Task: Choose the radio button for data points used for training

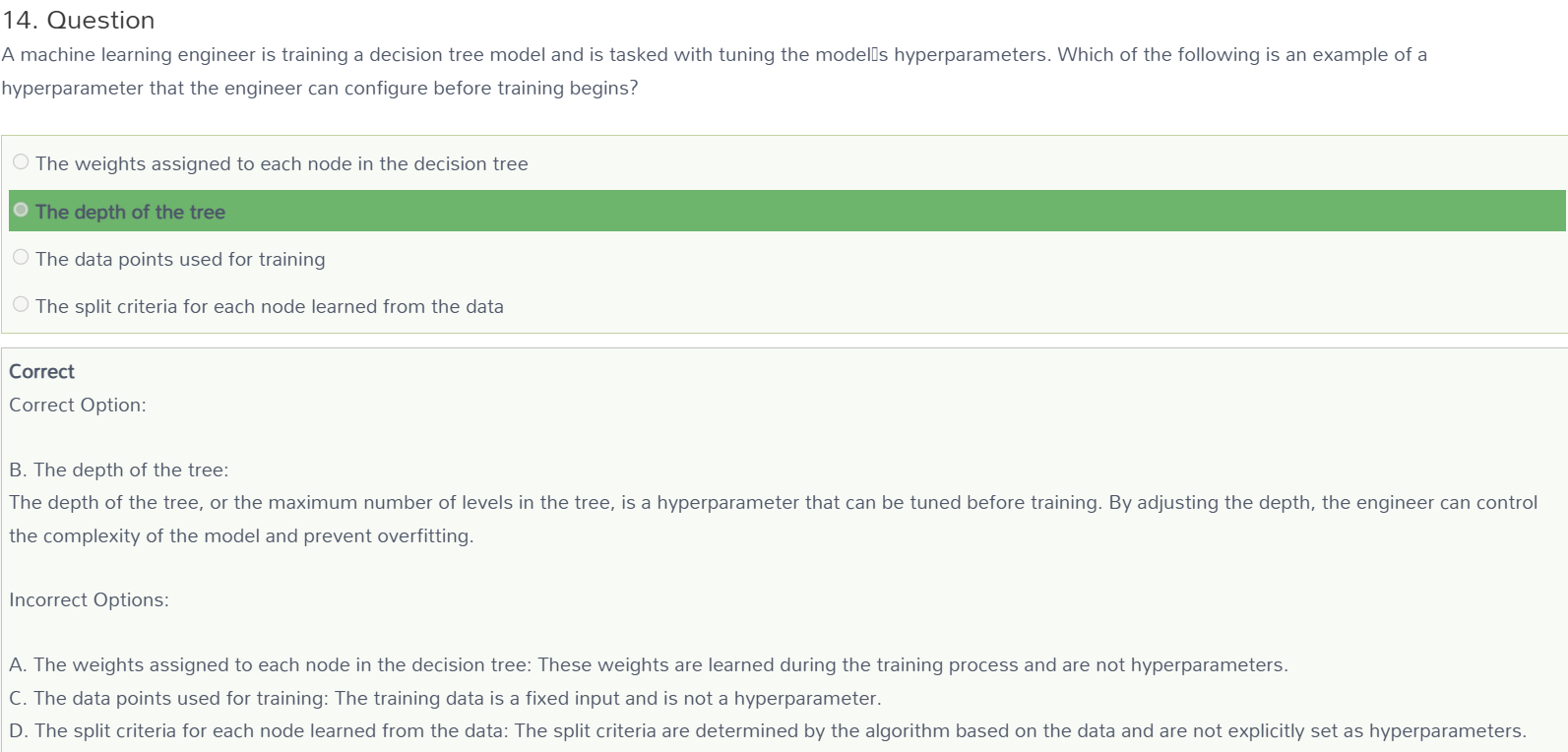Action: [x=21, y=257]
